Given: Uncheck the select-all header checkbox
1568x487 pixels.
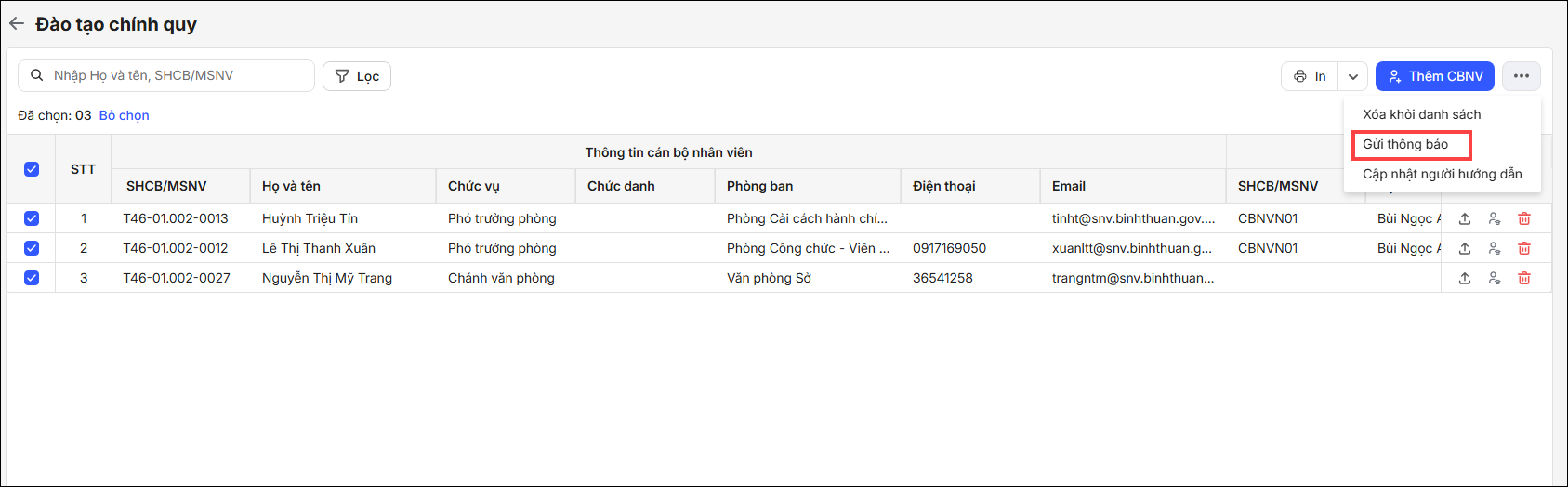Looking at the screenshot, I should 32,169.
